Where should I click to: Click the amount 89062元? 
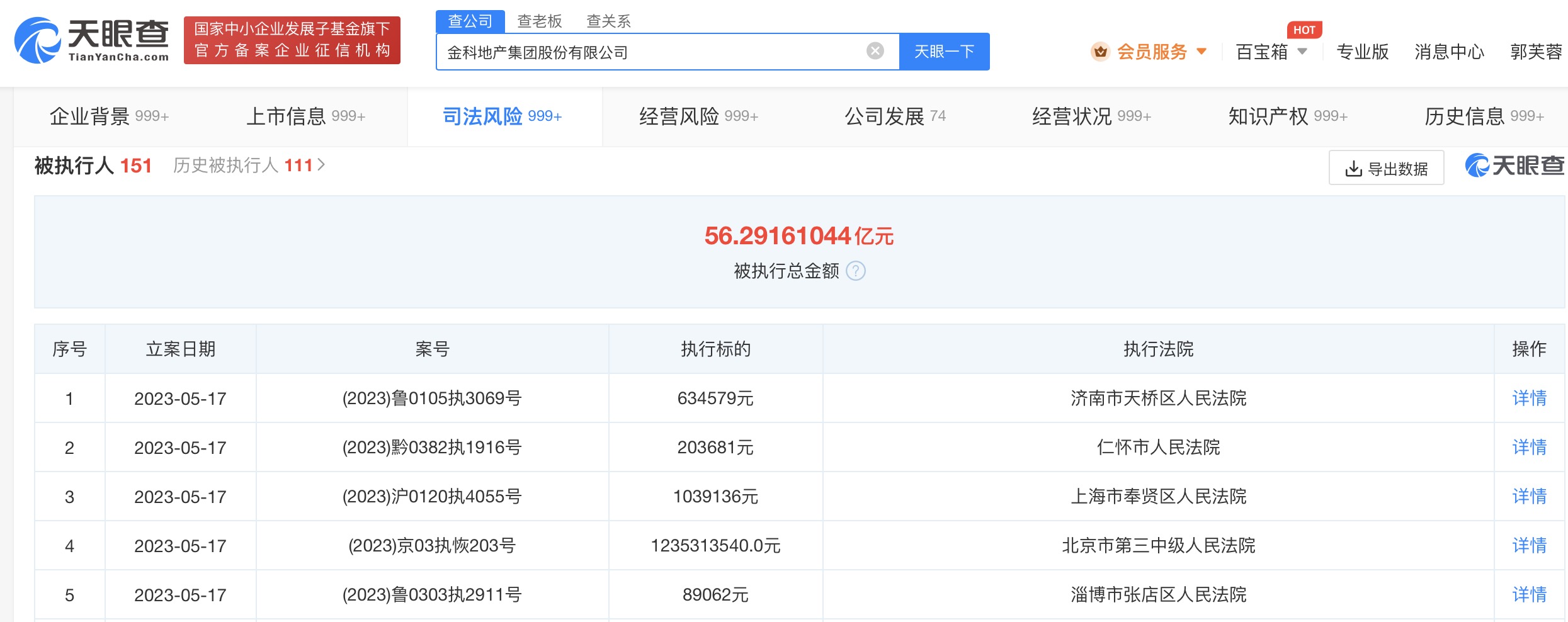pyautogui.click(x=715, y=594)
